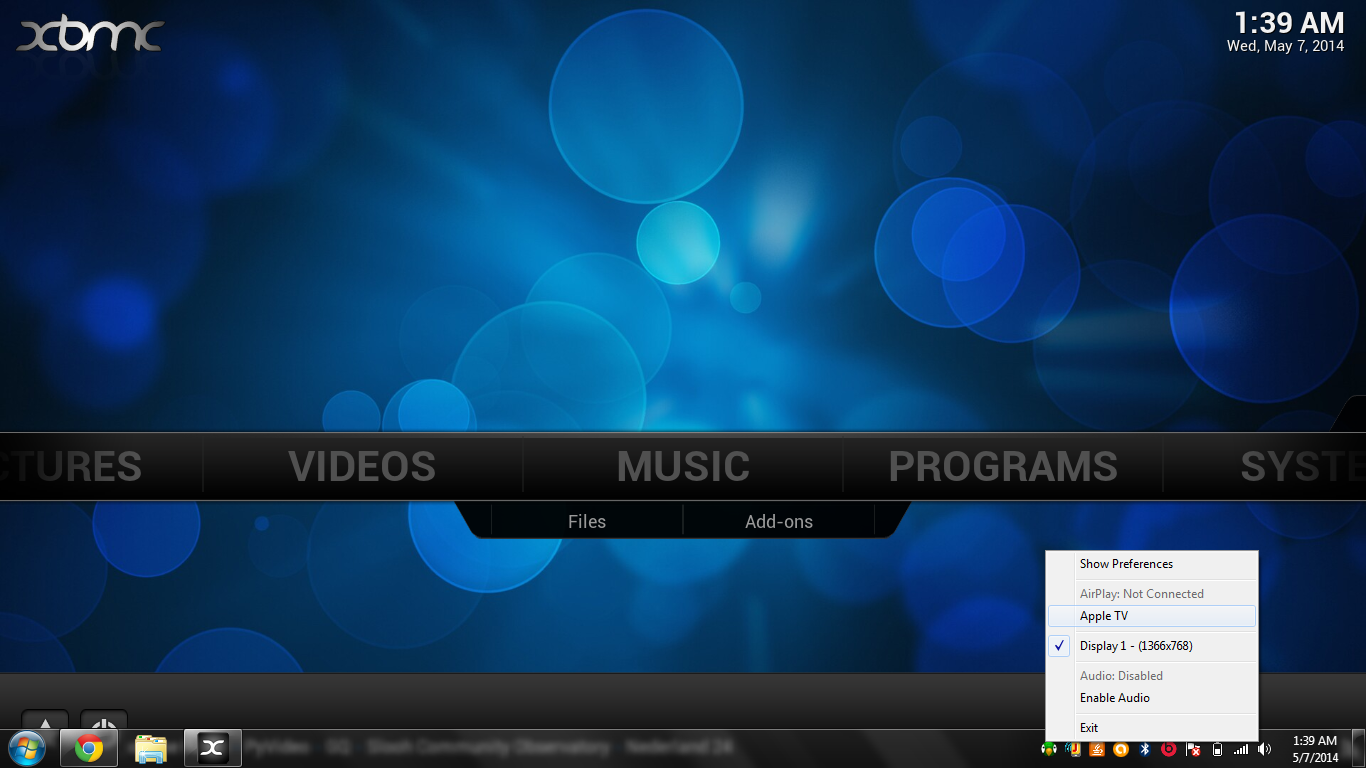Click the date Wed, May 7, 2014
The height and width of the screenshot is (768, 1366).
tap(1286, 46)
